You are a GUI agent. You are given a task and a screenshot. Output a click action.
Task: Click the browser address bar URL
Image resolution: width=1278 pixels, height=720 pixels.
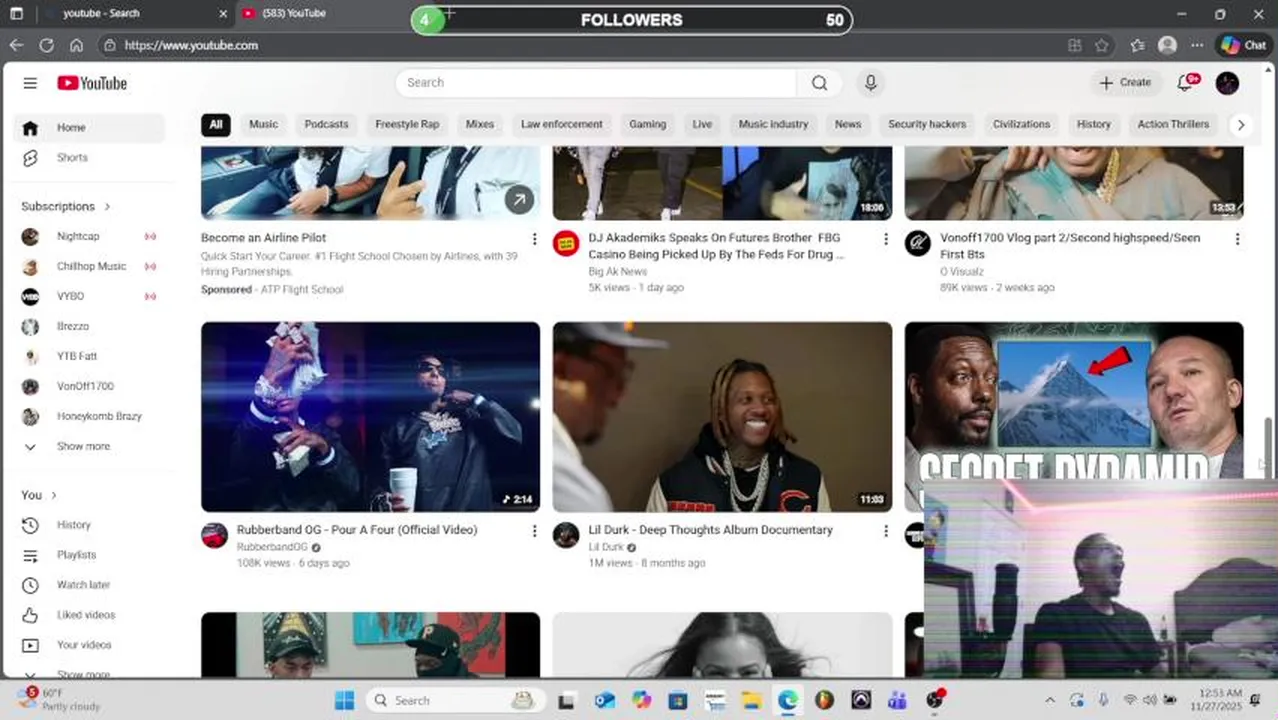[x=192, y=45]
